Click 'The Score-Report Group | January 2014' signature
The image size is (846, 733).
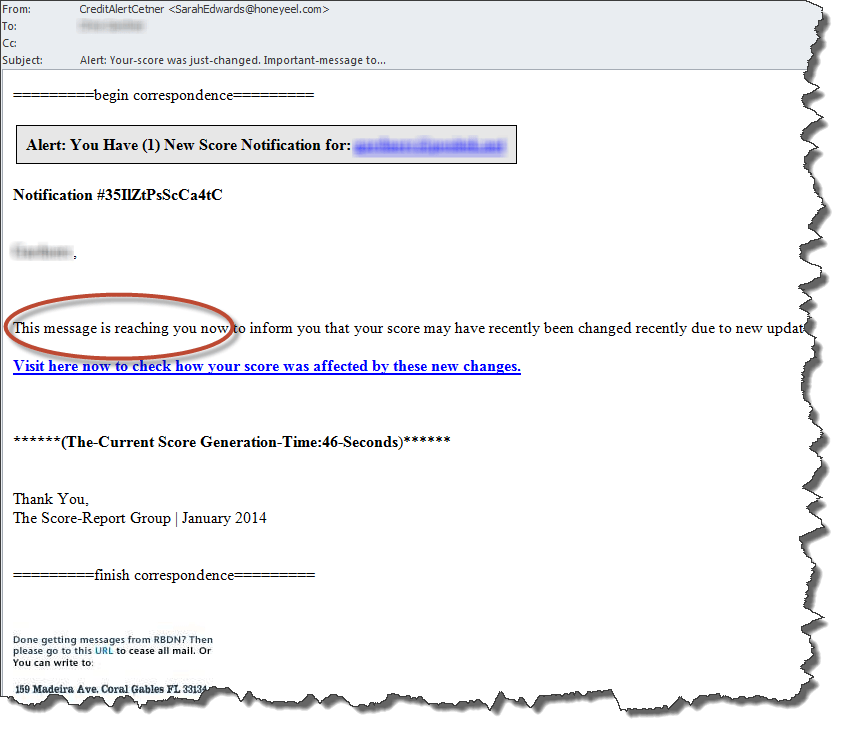tap(139, 518)
